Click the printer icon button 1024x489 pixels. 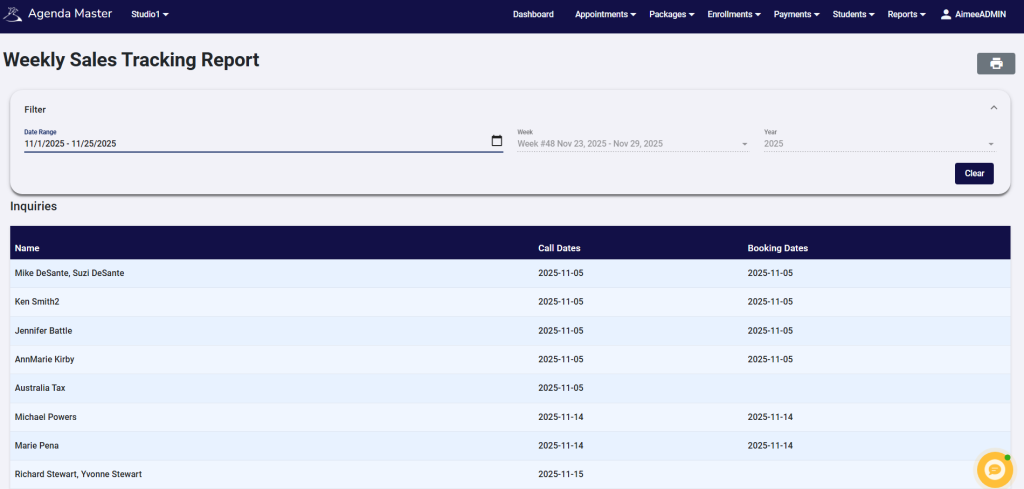[995, 64]
